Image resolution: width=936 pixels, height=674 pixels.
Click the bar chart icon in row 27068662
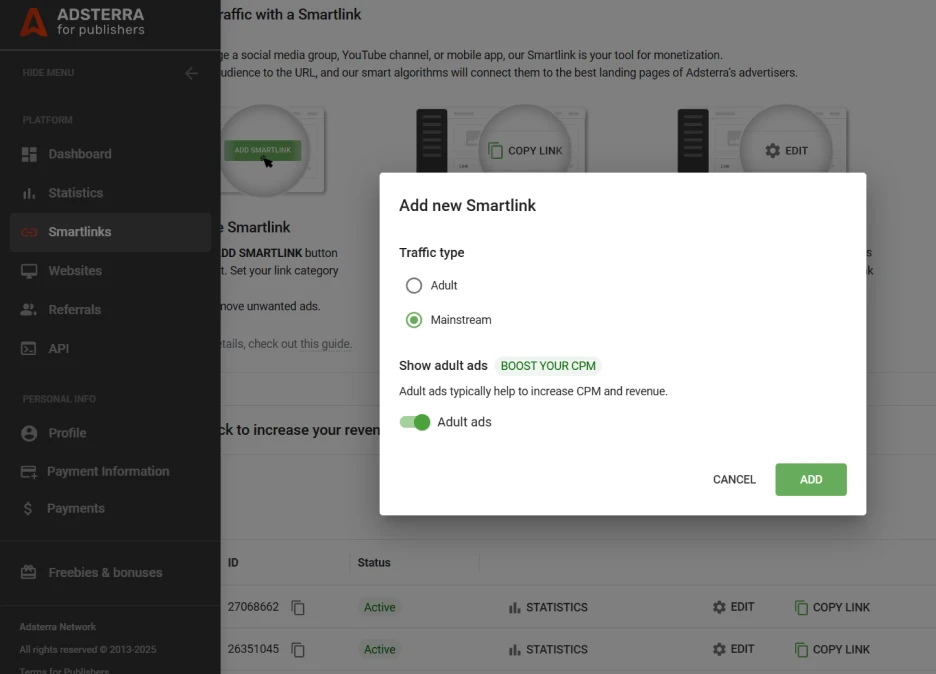514,608
